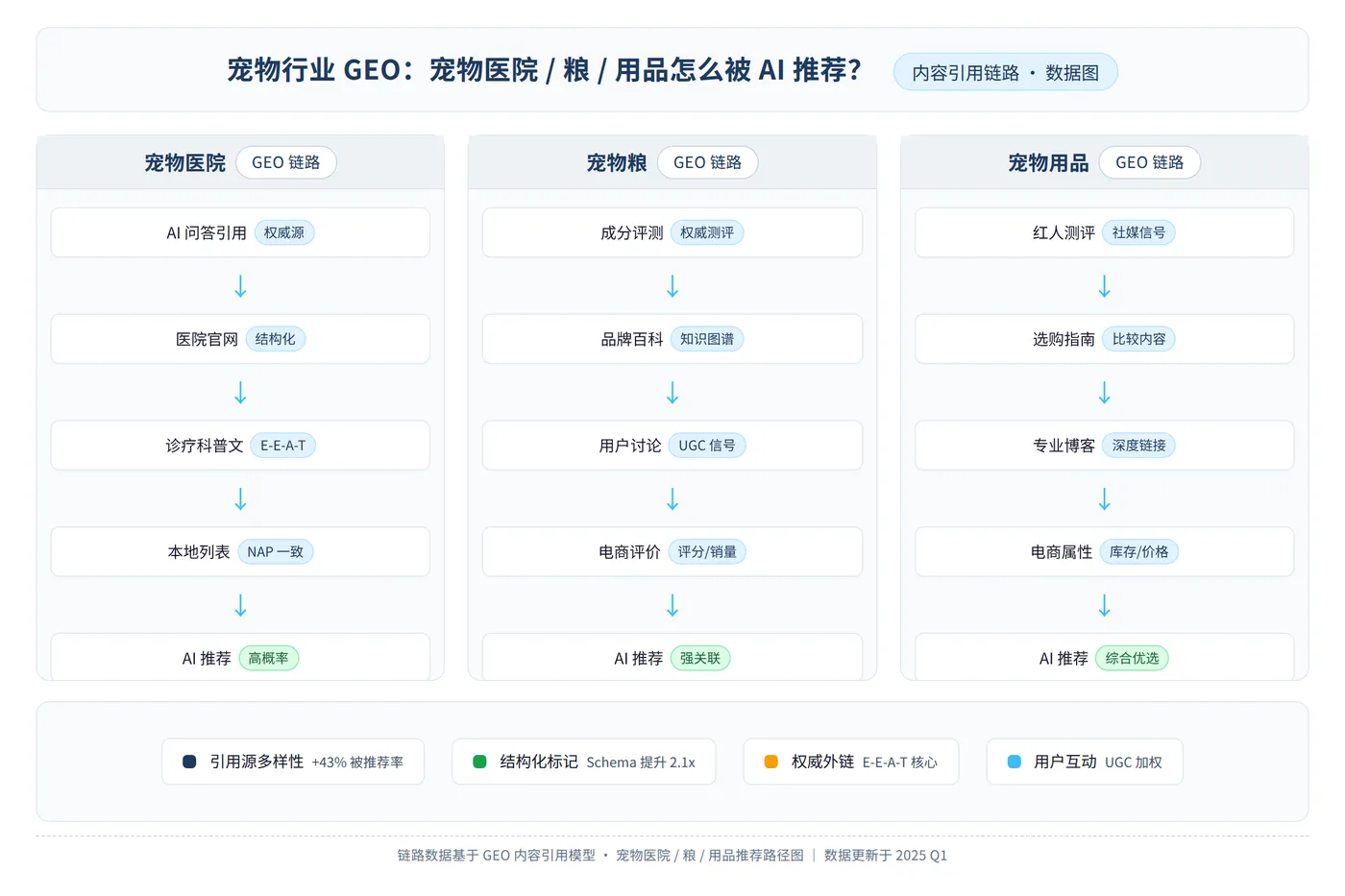Click the 宠物粮 column AI 推荐 text
Screen dimensions: 1345x896
[x=638, y=658]
